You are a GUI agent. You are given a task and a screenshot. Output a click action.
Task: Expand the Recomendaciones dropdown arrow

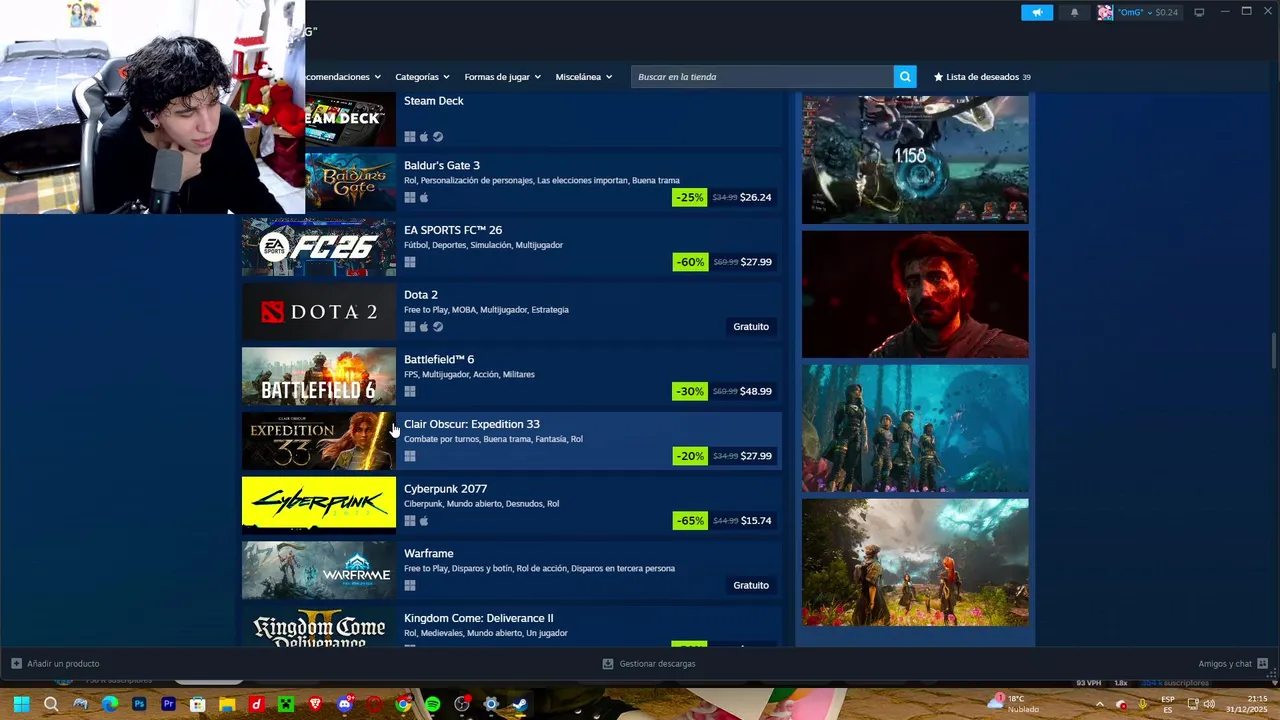(377, 77)
